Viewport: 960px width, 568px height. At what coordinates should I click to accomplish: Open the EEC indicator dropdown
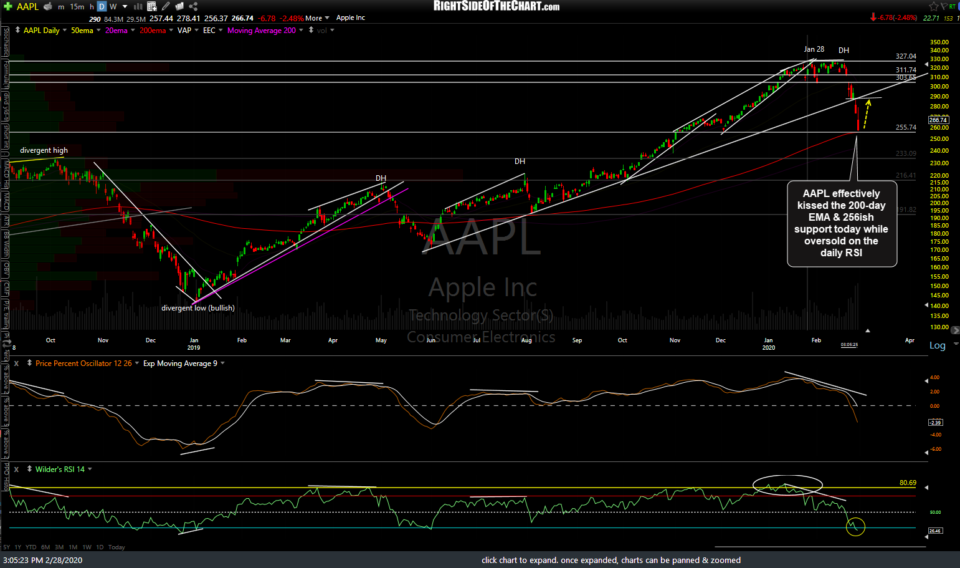pos(220,30)
